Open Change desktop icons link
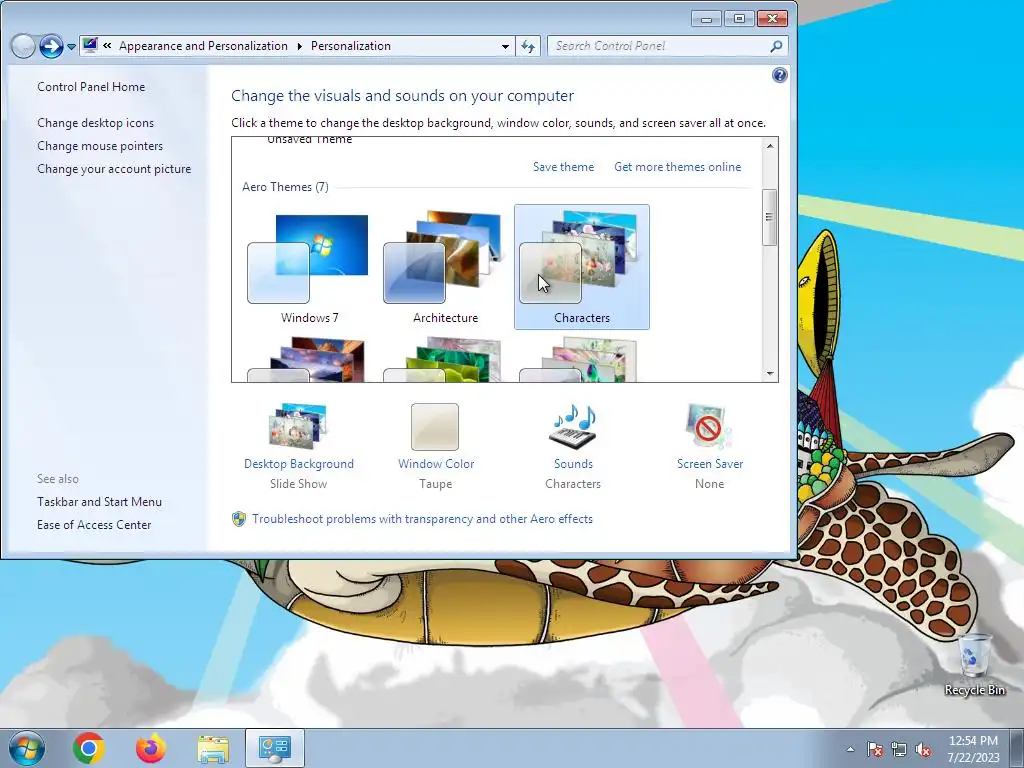The height and width of the screenshot is (768, 1024). coord(95,123)
